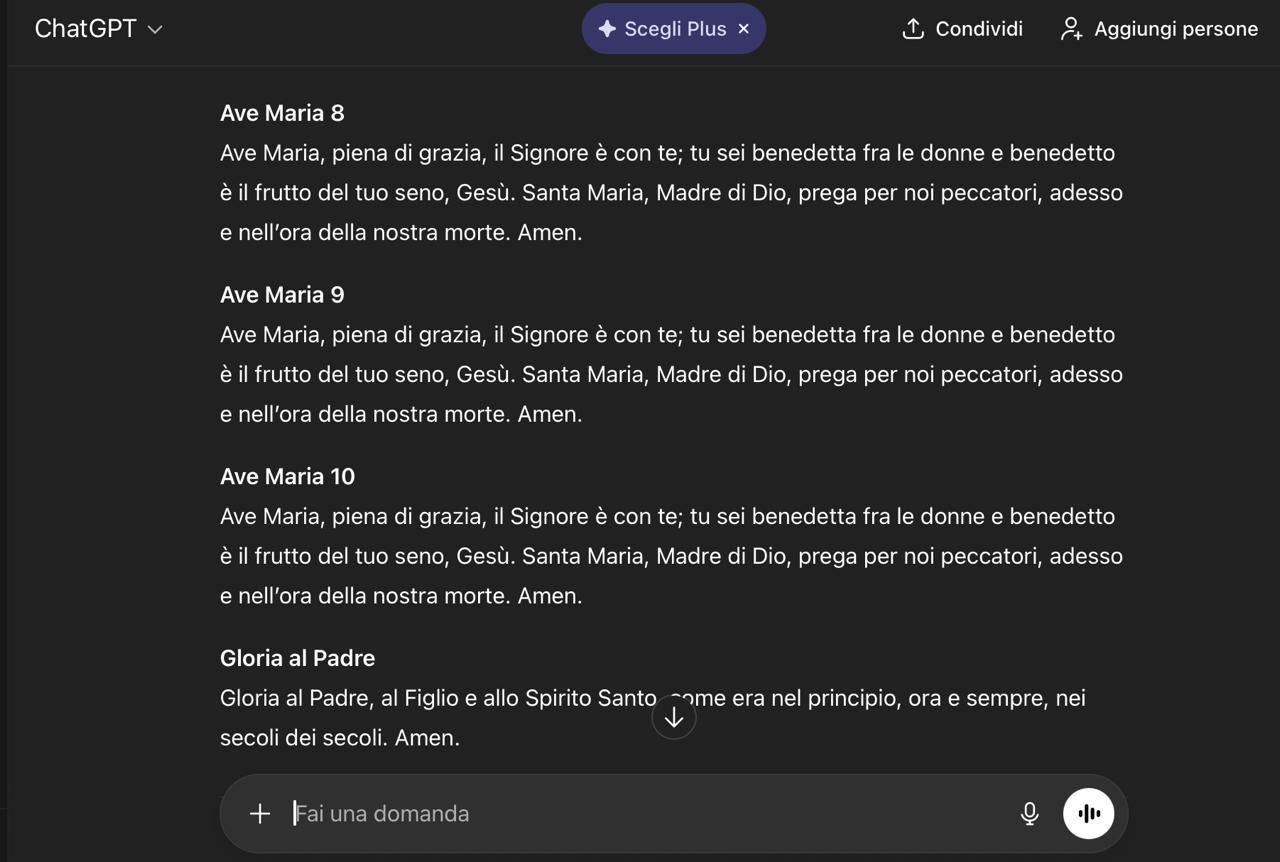This screenshot has width=1280, height=862.
Task: Open the ChatGPT model selector dropdown
Action: click(x=86, y=29)
